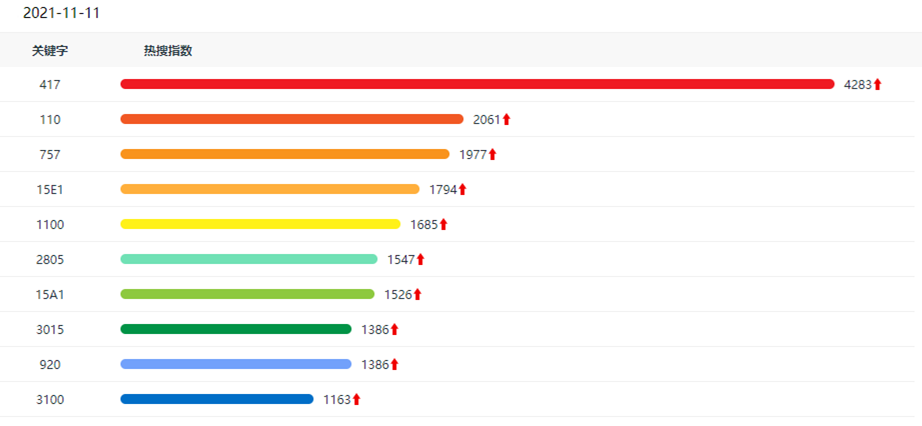Click the dark green bar for 3015
This screenshot has height=426, width=922.
(x=236, y=329)
